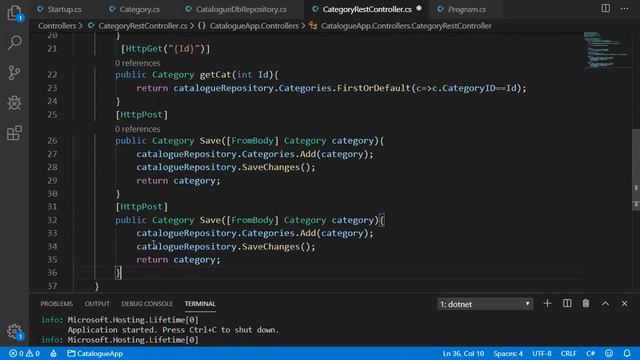This screenshot has height=360, width=640.
Task: Click the feedback smiley in status bar
Action: point(609,353)
